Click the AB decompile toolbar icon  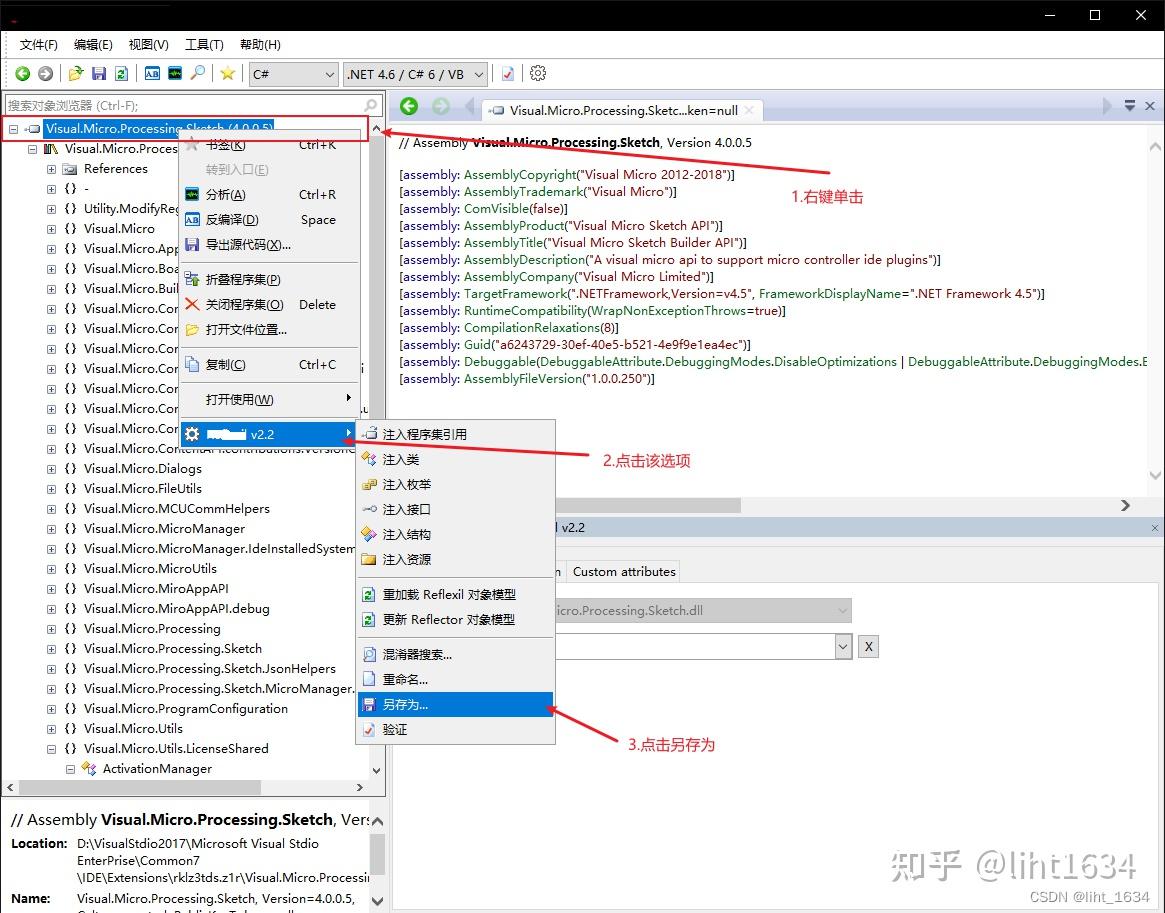click(152, 74)
